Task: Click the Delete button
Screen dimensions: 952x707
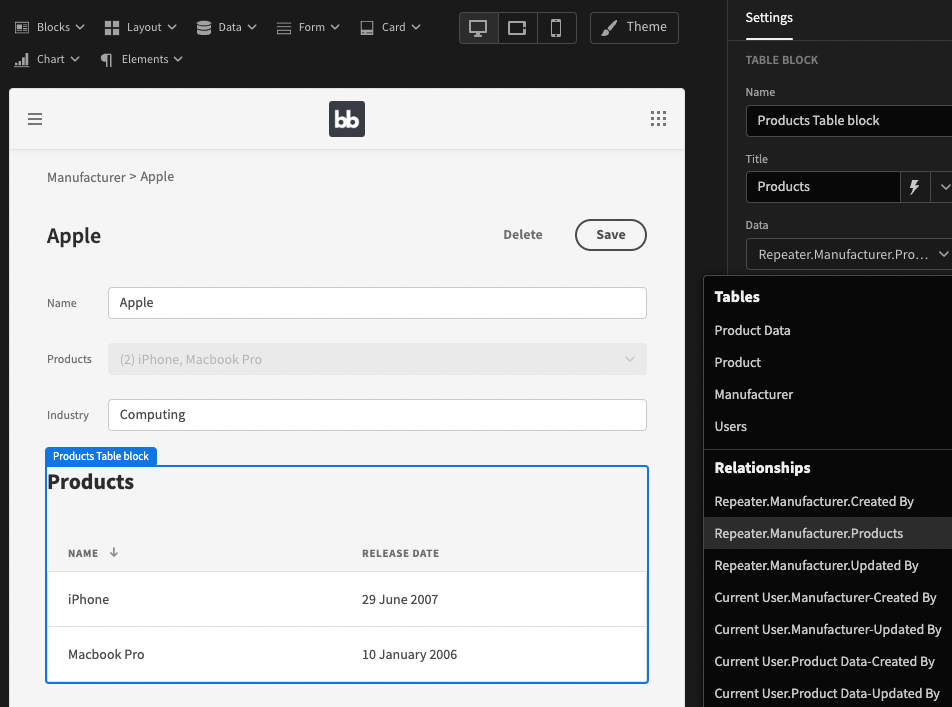Action: pyautogui.click(x=522, y=235)
